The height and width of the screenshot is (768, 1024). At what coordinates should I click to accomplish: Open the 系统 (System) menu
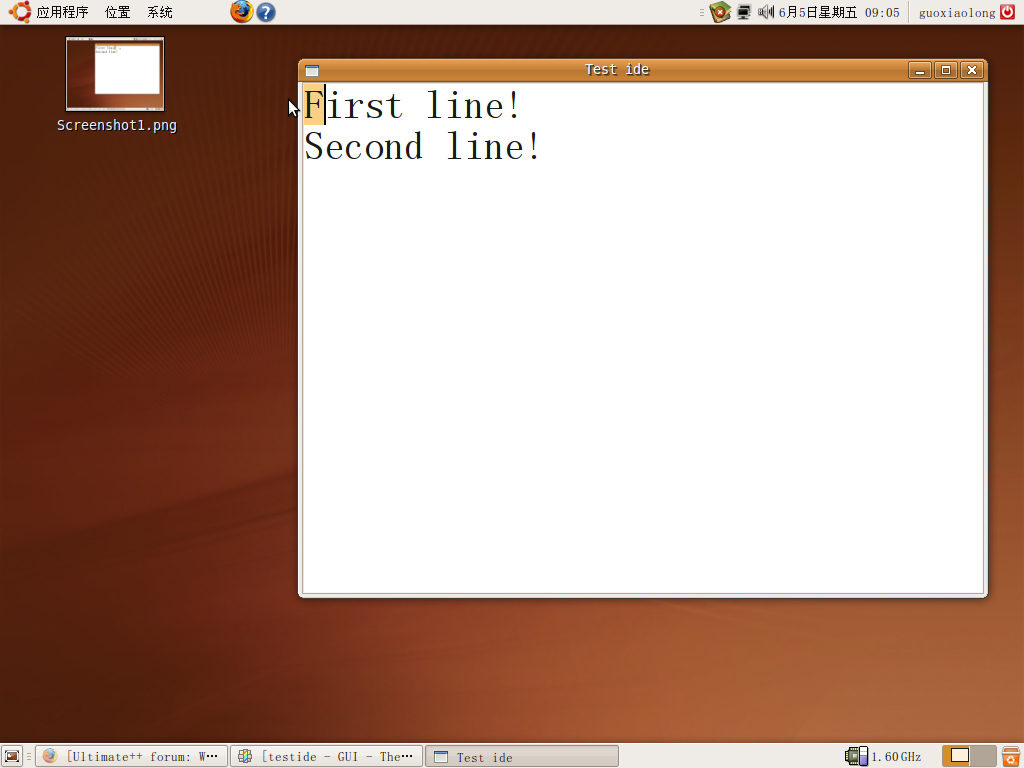[x=160, y=12]
